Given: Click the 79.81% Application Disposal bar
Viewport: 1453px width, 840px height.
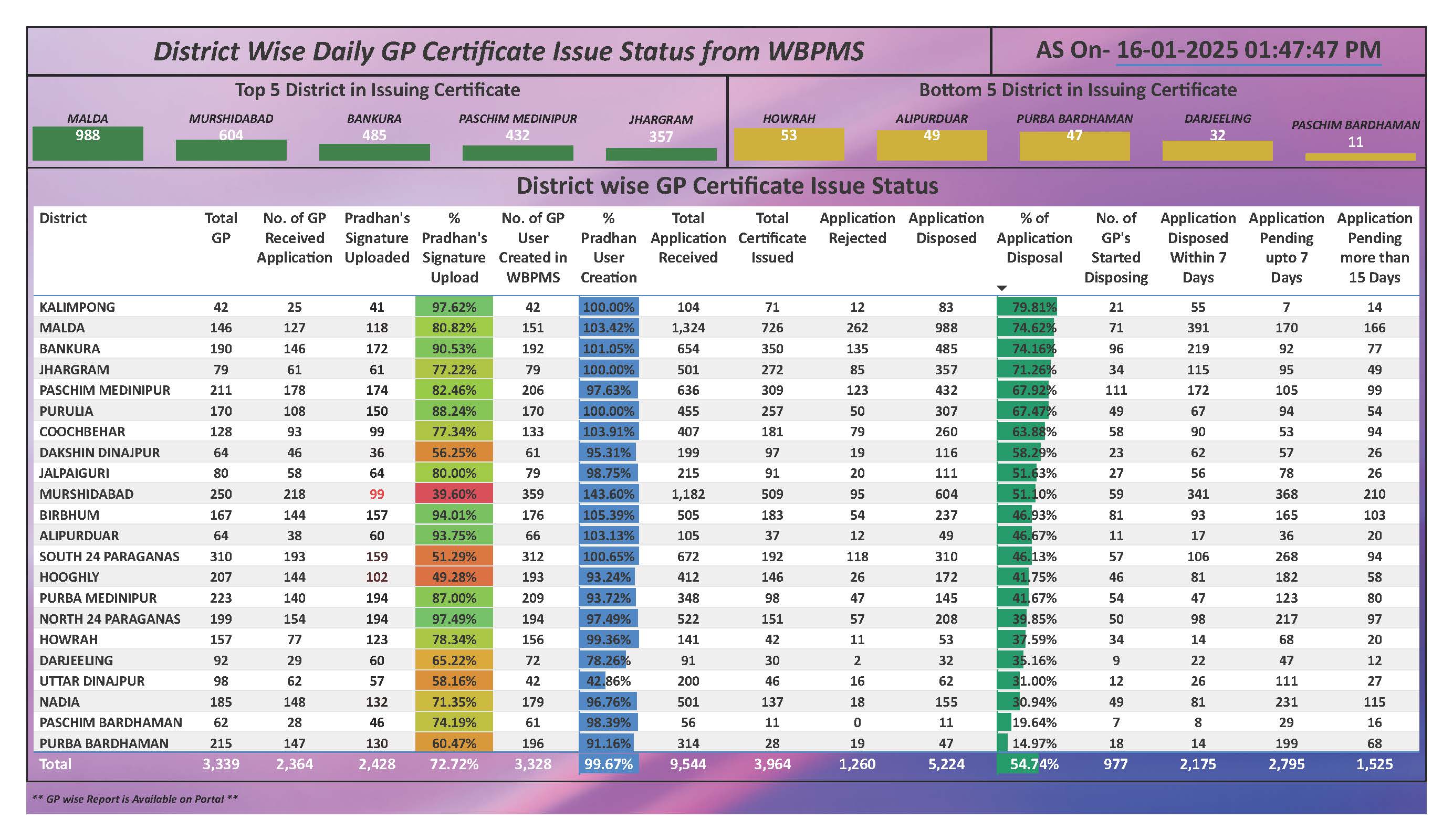Looking at the screenshot, I should pyautogui.click(x=1027, y=307).
